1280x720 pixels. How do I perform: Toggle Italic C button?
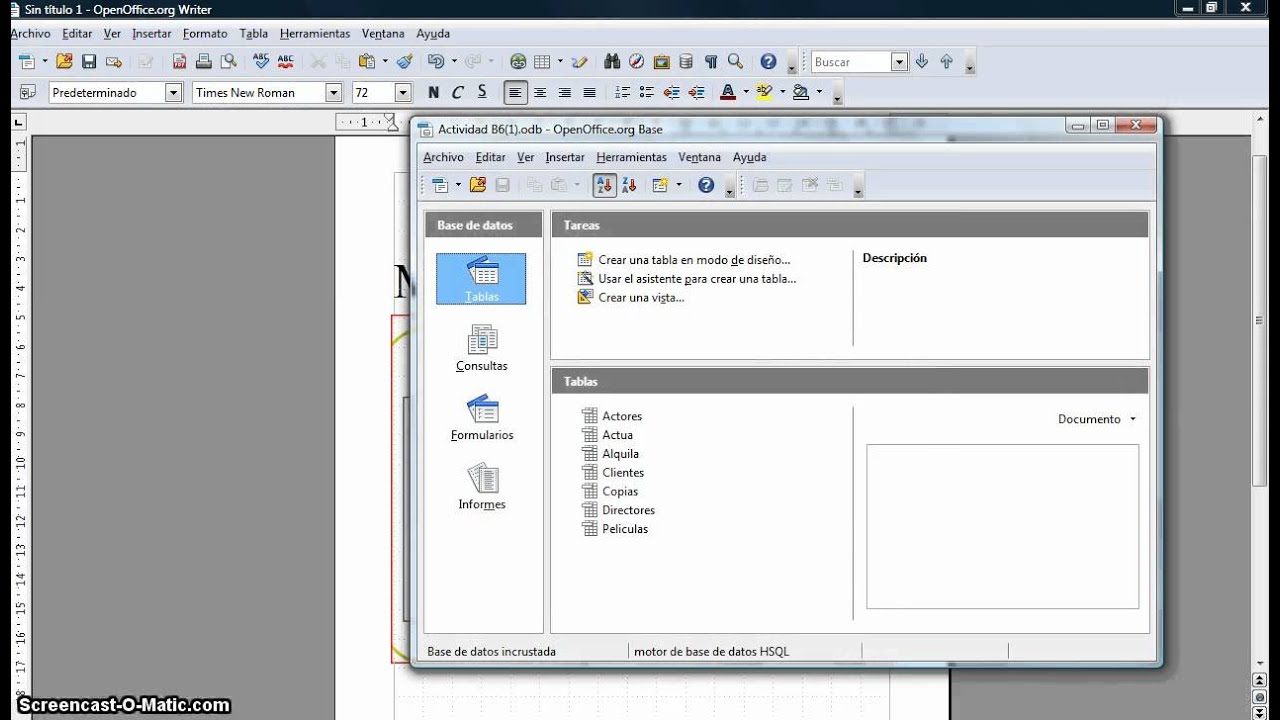(458, 92)
